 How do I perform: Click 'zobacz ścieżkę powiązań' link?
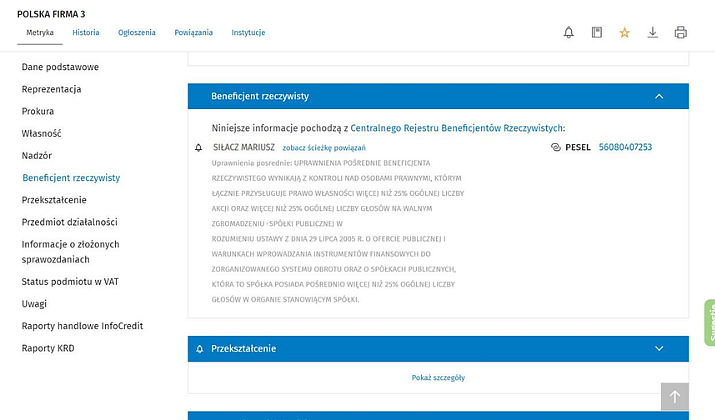pyautogui.click(x=324, y=148)
